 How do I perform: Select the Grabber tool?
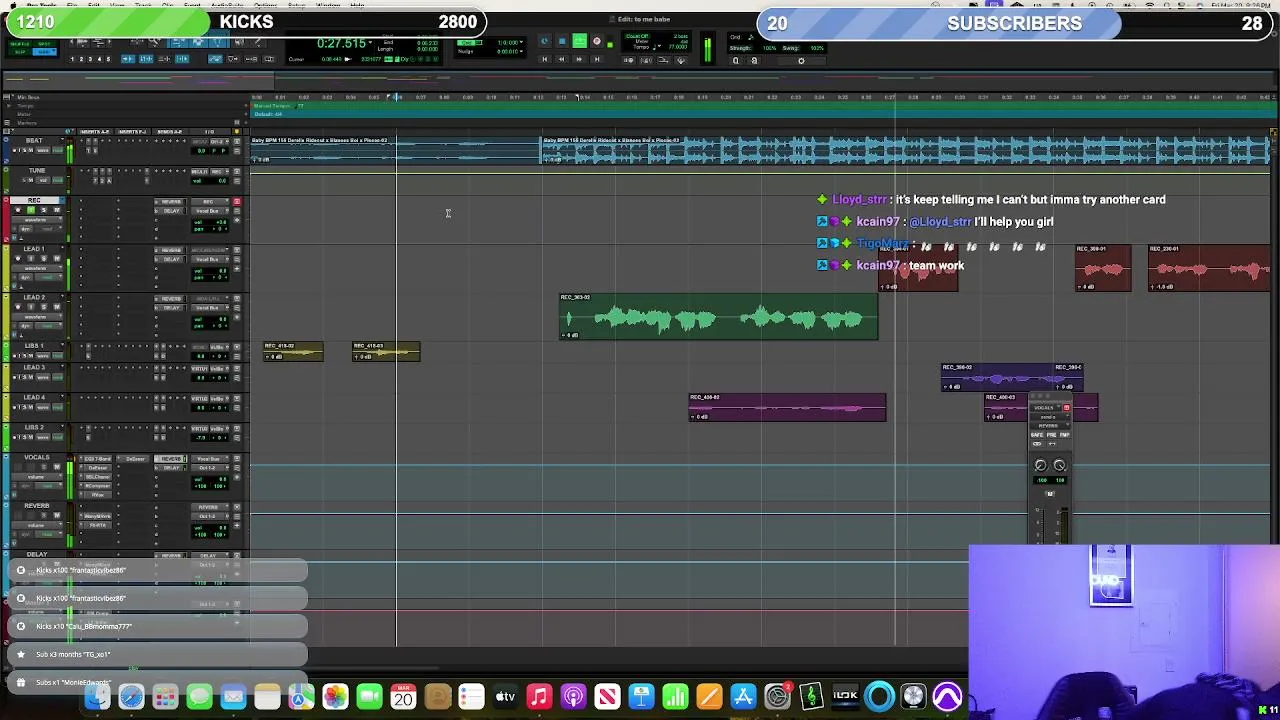click(217, 42)
